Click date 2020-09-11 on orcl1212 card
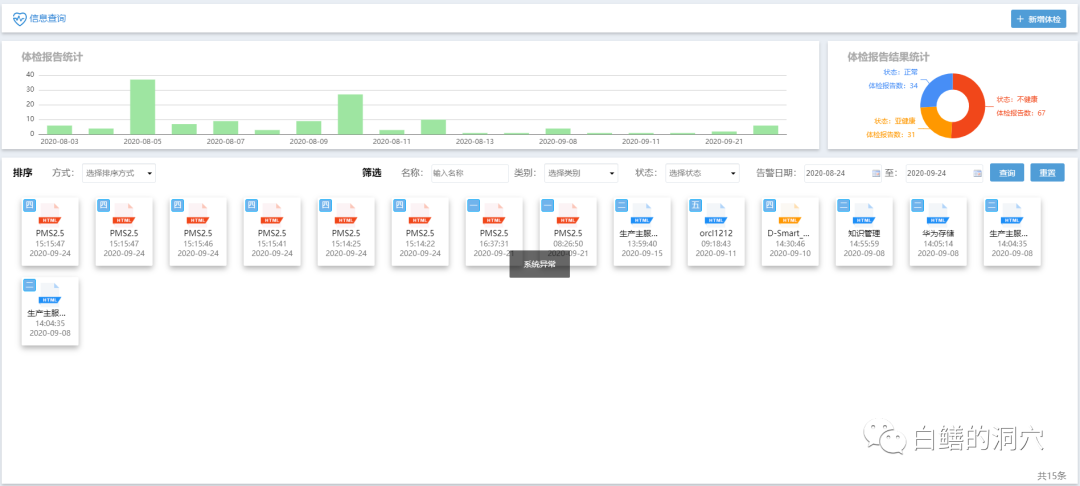Screen dimensions: 1080x486 [716, 253]
